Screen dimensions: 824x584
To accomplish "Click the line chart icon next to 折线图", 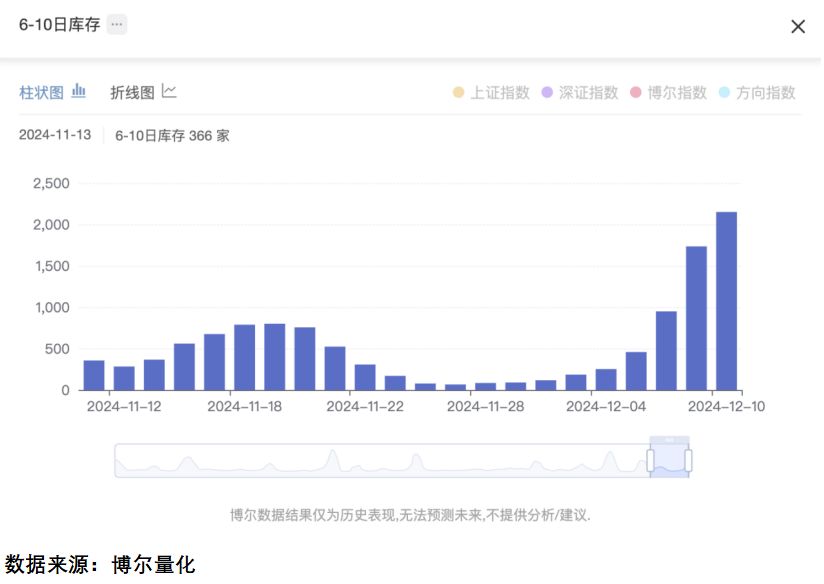I will click(169, 90).
